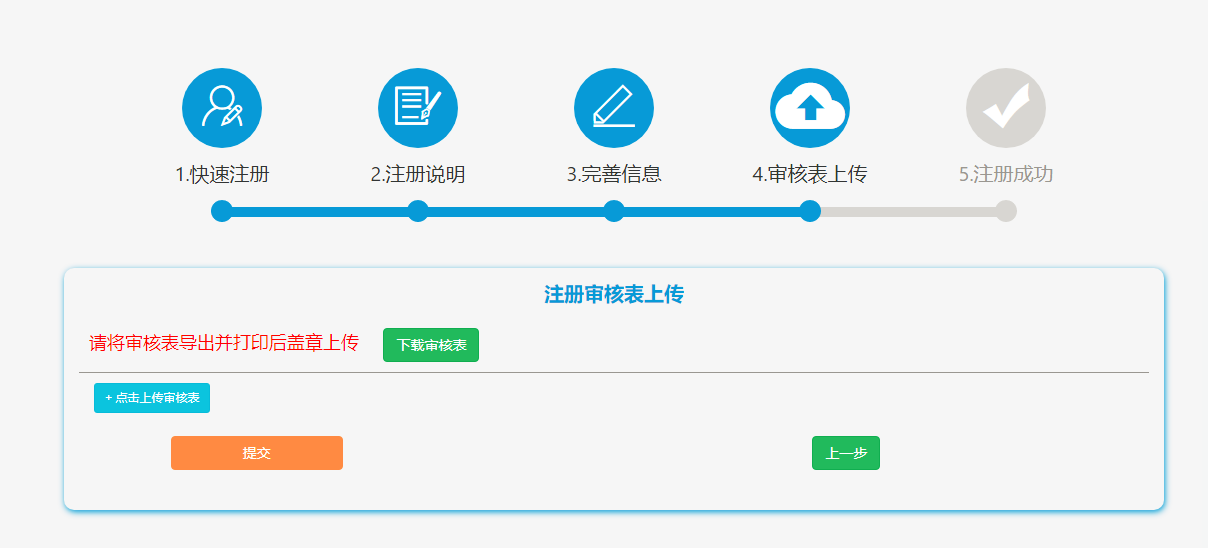The width and height of the screenshot is (1208, 548).
Task: Select step label 2.注册说明
Action: click(418, 175)
